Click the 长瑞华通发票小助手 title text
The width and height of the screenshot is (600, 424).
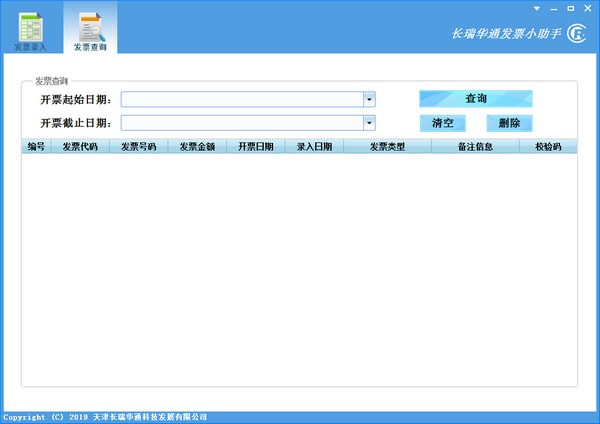(507, 34)
